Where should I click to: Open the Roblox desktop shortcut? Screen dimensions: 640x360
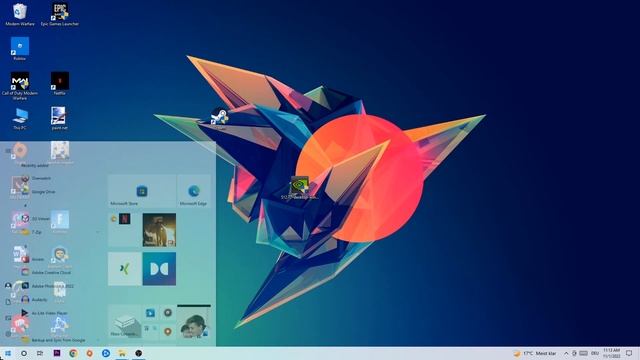20,49
